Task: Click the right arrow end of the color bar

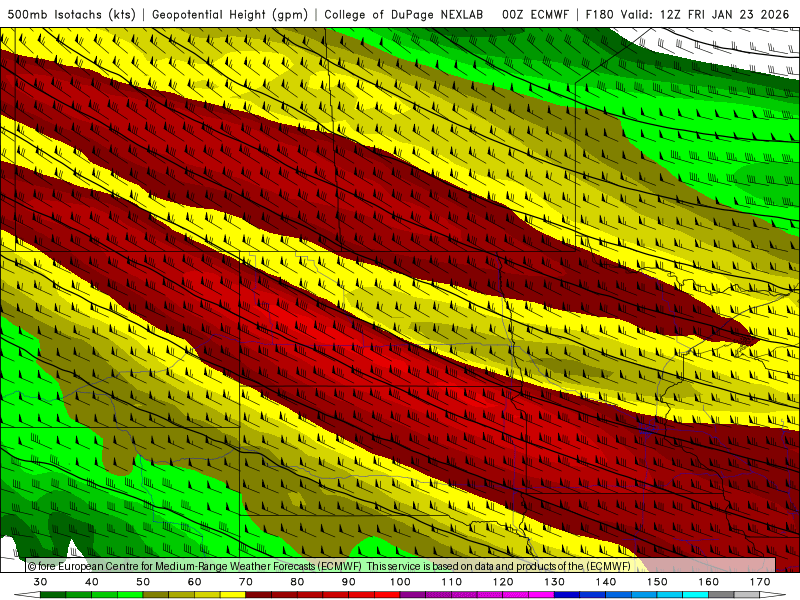Action: (773, 594)
